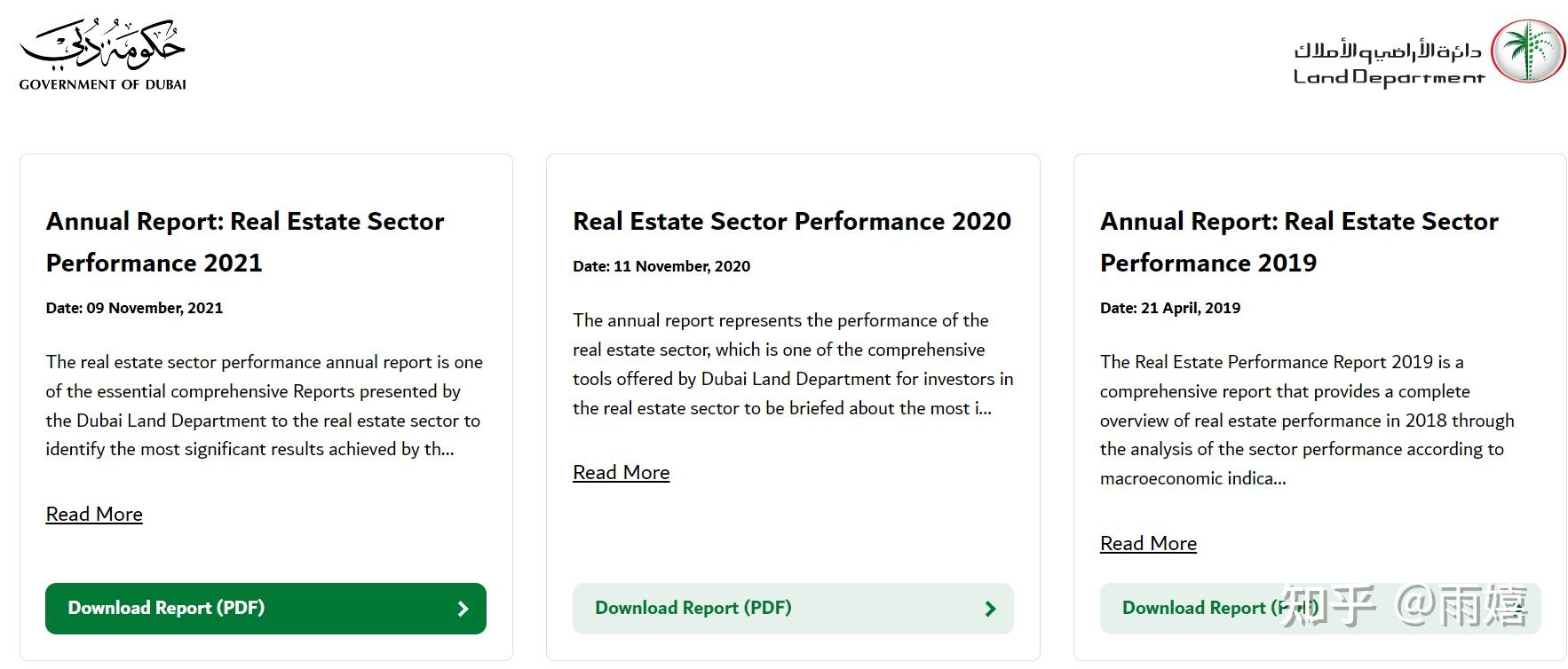Screen dimensions: 1568x669
Task: Select the Performance 2019 annual report title
Action: [x=1298, y=241]
